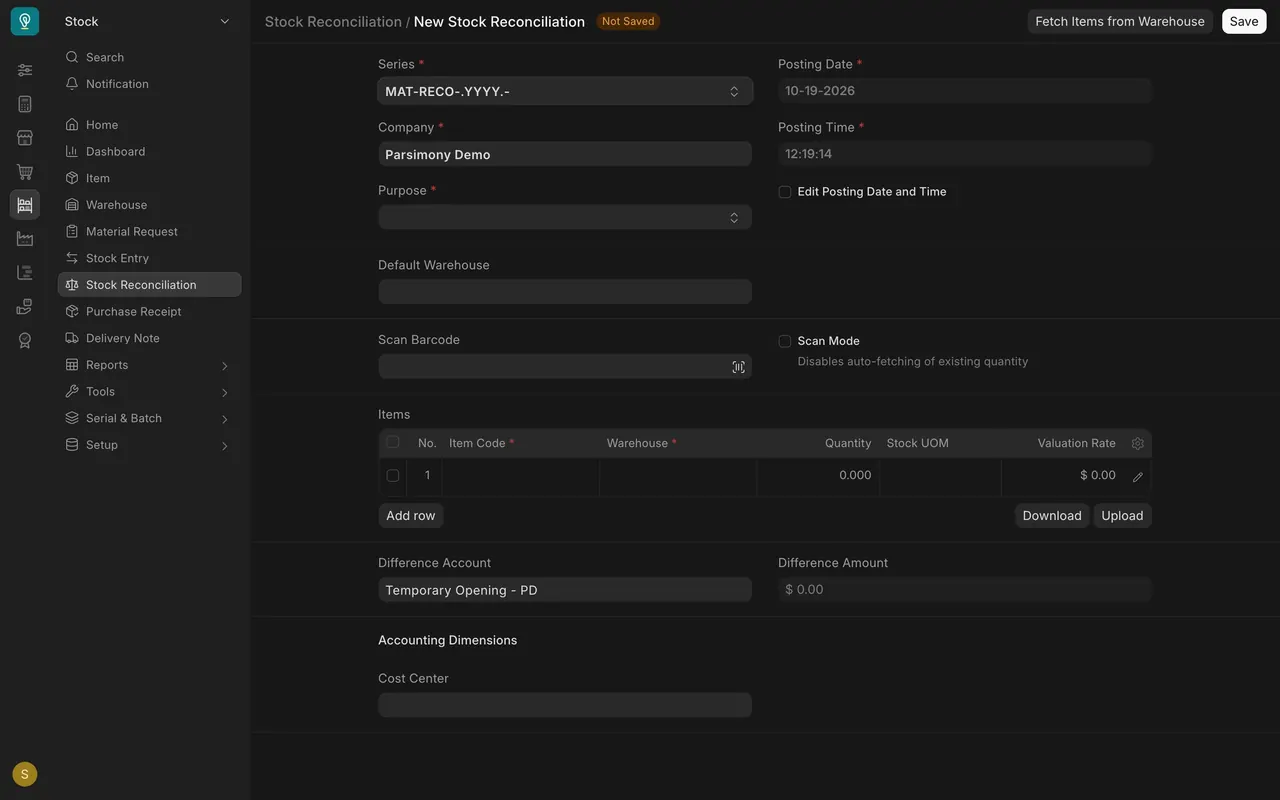Tick the checkbox for item row 1
This screenshot has height=800, width=1280.
pyautogui.click(x=392, y=476)
